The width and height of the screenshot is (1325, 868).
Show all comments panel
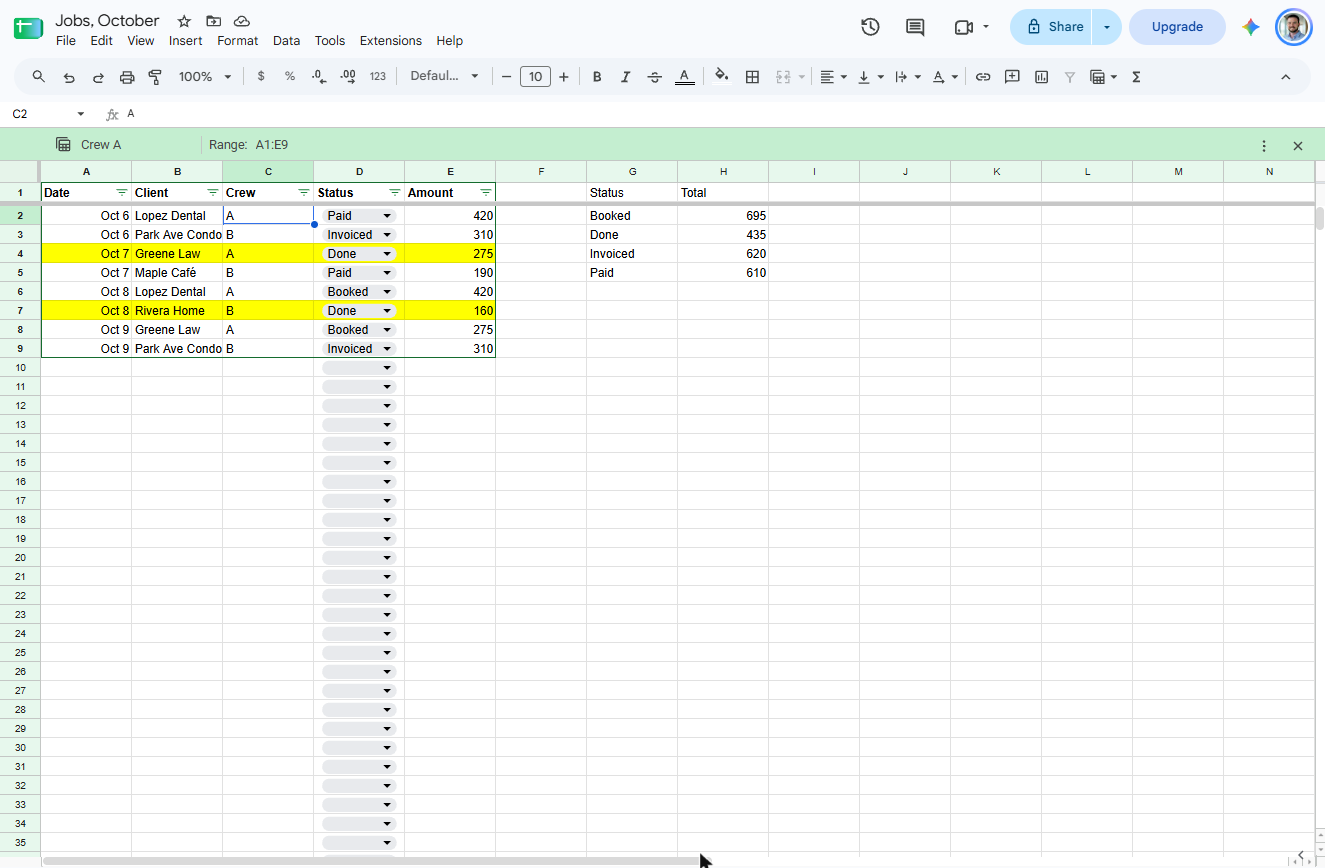[x=915, y=27]
